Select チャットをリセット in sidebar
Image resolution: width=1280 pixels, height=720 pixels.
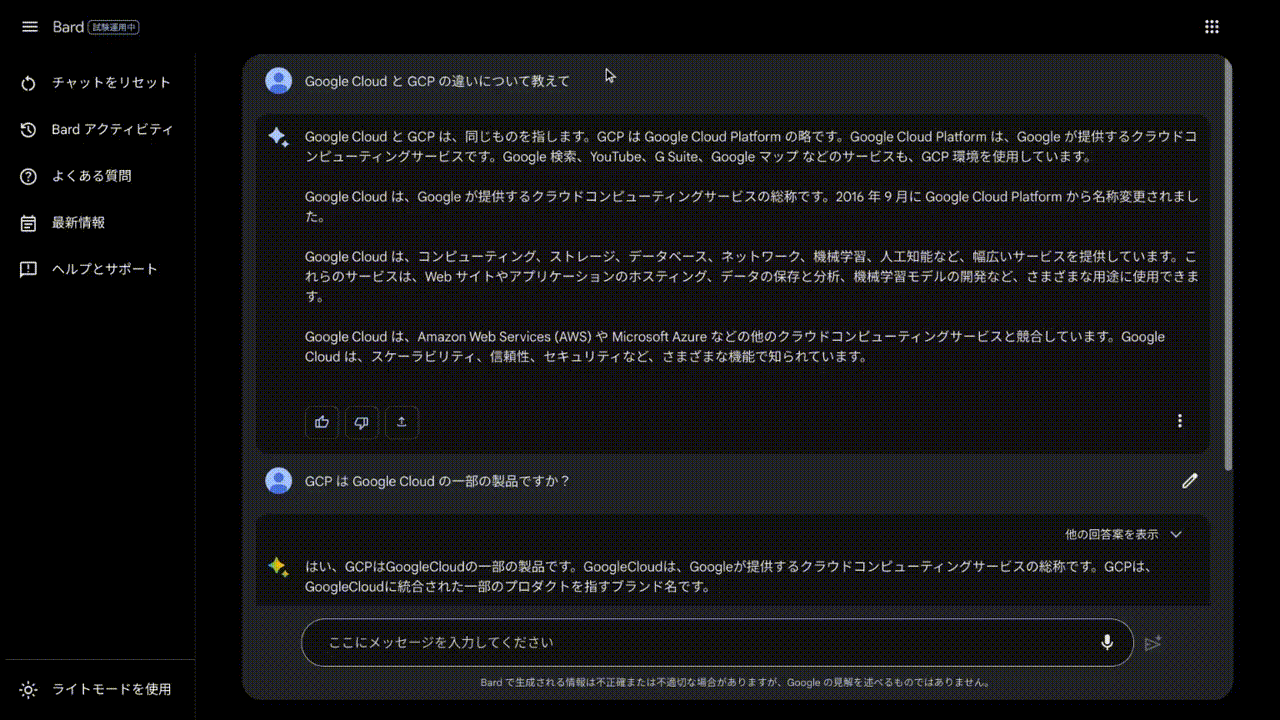coord(111,83)
